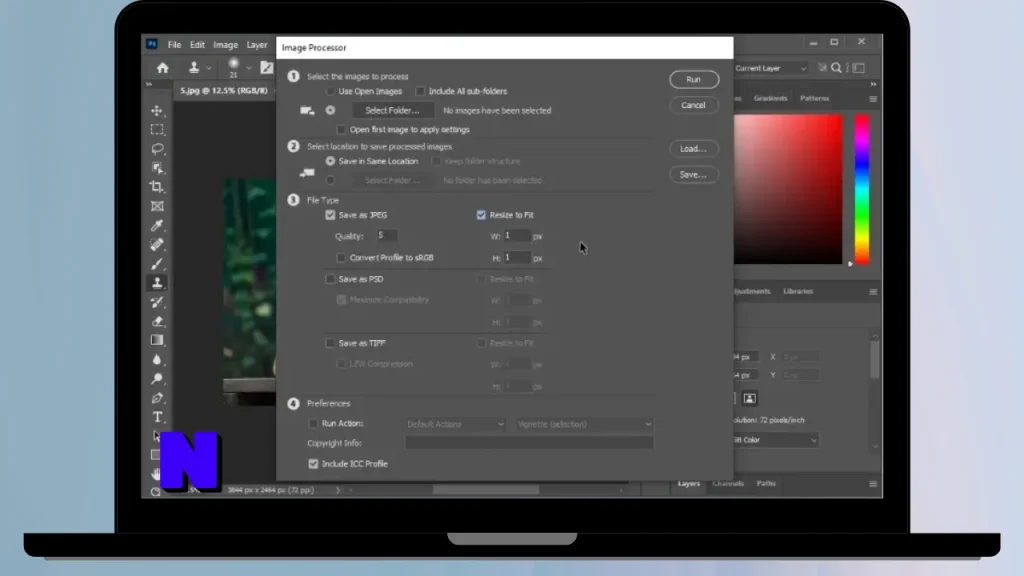
Task: Select the Eraser tool
Action: (157, 321)
